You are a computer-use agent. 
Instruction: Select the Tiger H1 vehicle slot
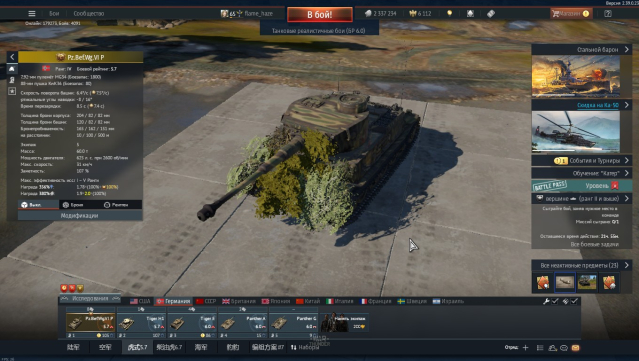(x=141, y=322)
